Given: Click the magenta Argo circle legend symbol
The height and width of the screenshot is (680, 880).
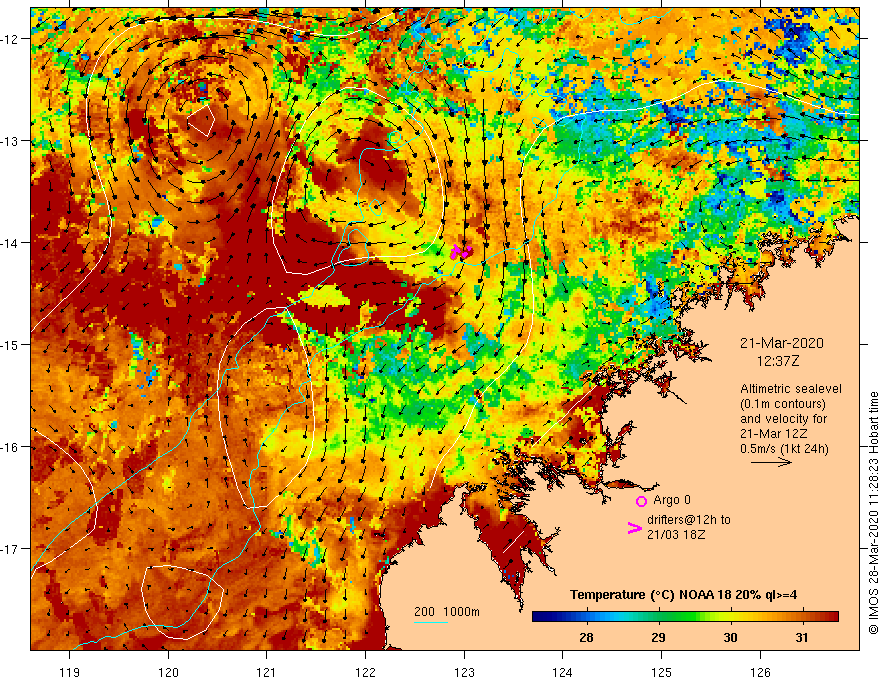Looking at the screenshot, I should tap(641, 501).
